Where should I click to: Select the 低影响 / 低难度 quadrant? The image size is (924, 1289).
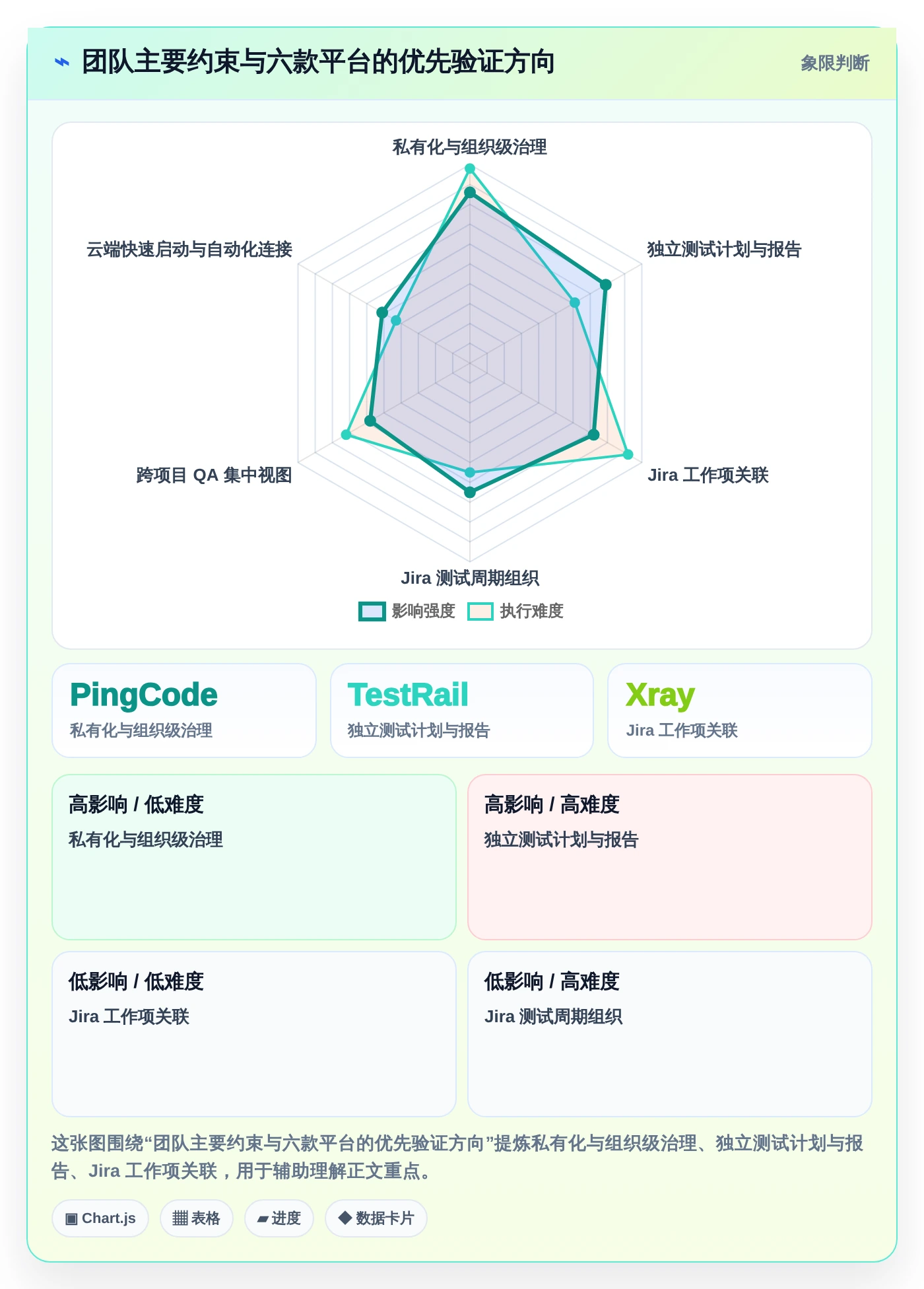pos(254,1034)
